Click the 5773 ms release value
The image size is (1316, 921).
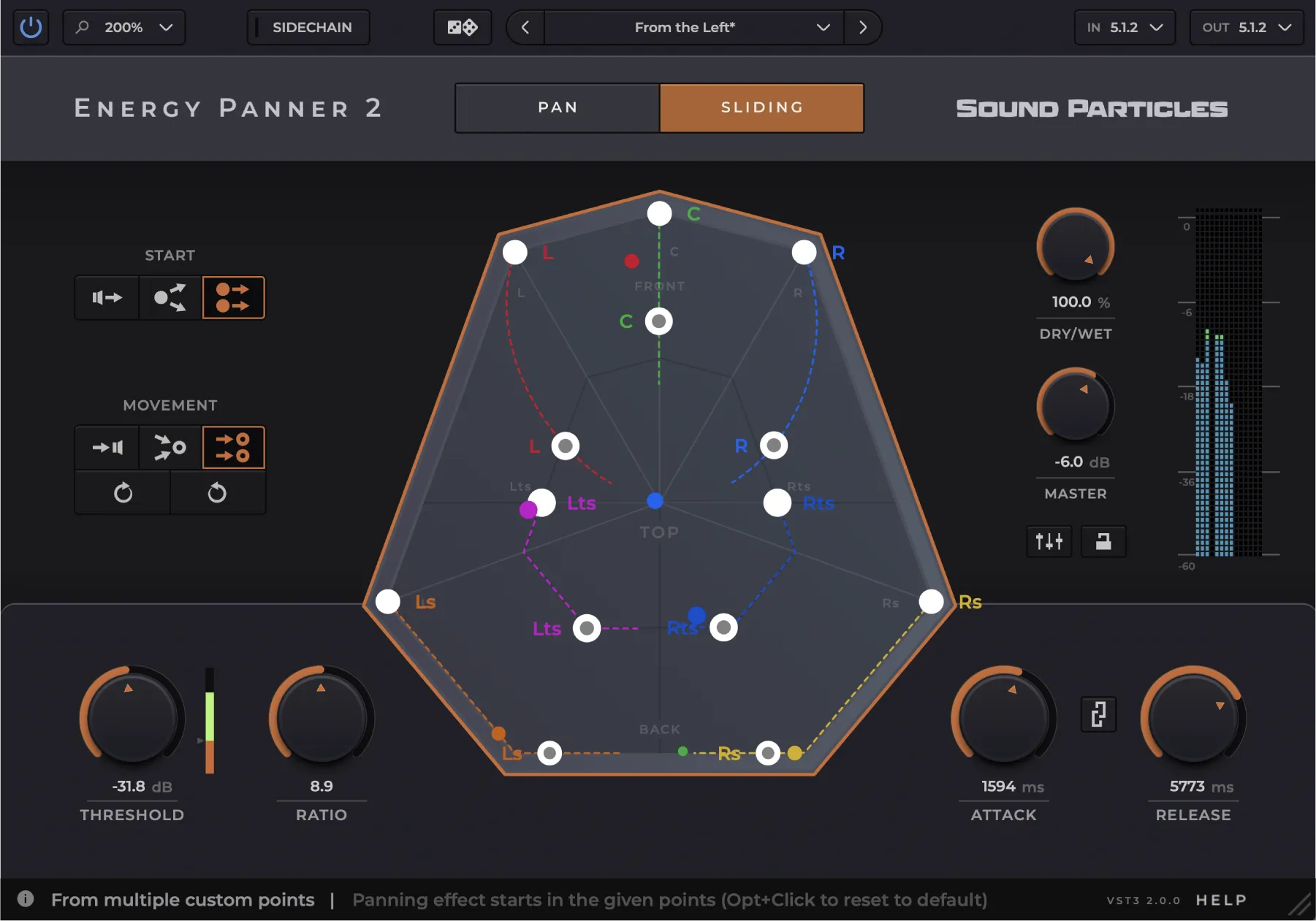coord(1201,787)
